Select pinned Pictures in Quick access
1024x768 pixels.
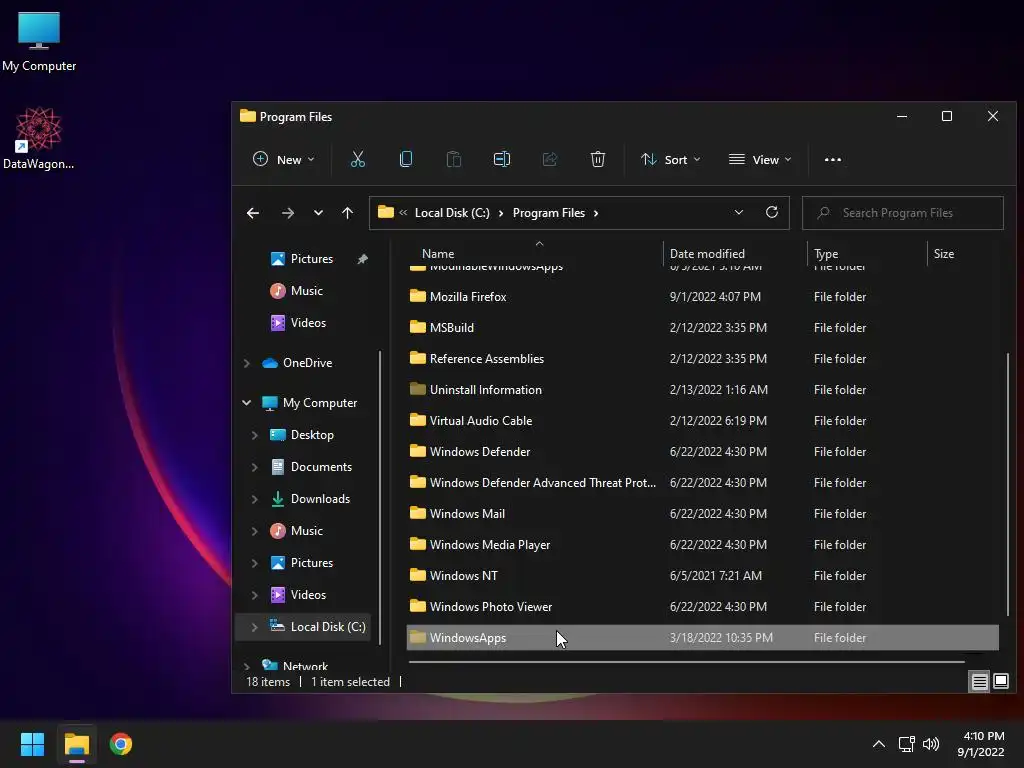pyautogui.click(x=311, y=259)
